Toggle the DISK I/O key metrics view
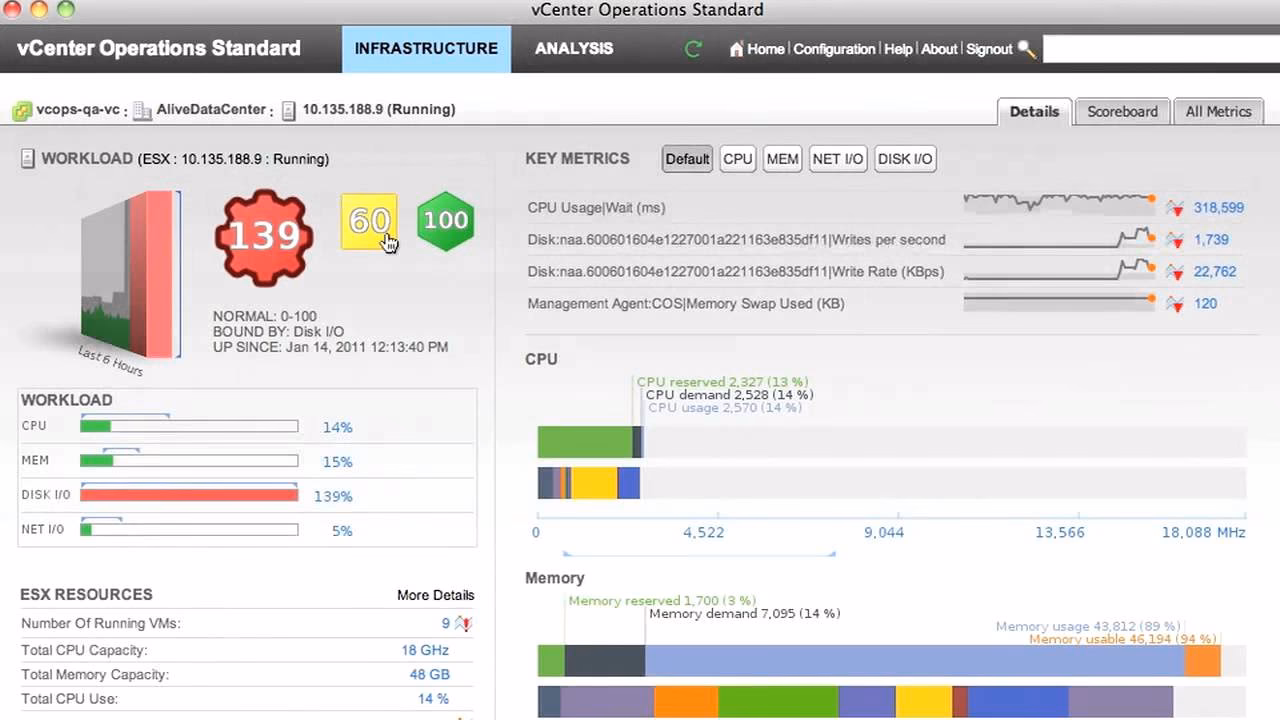 (904, 158)
